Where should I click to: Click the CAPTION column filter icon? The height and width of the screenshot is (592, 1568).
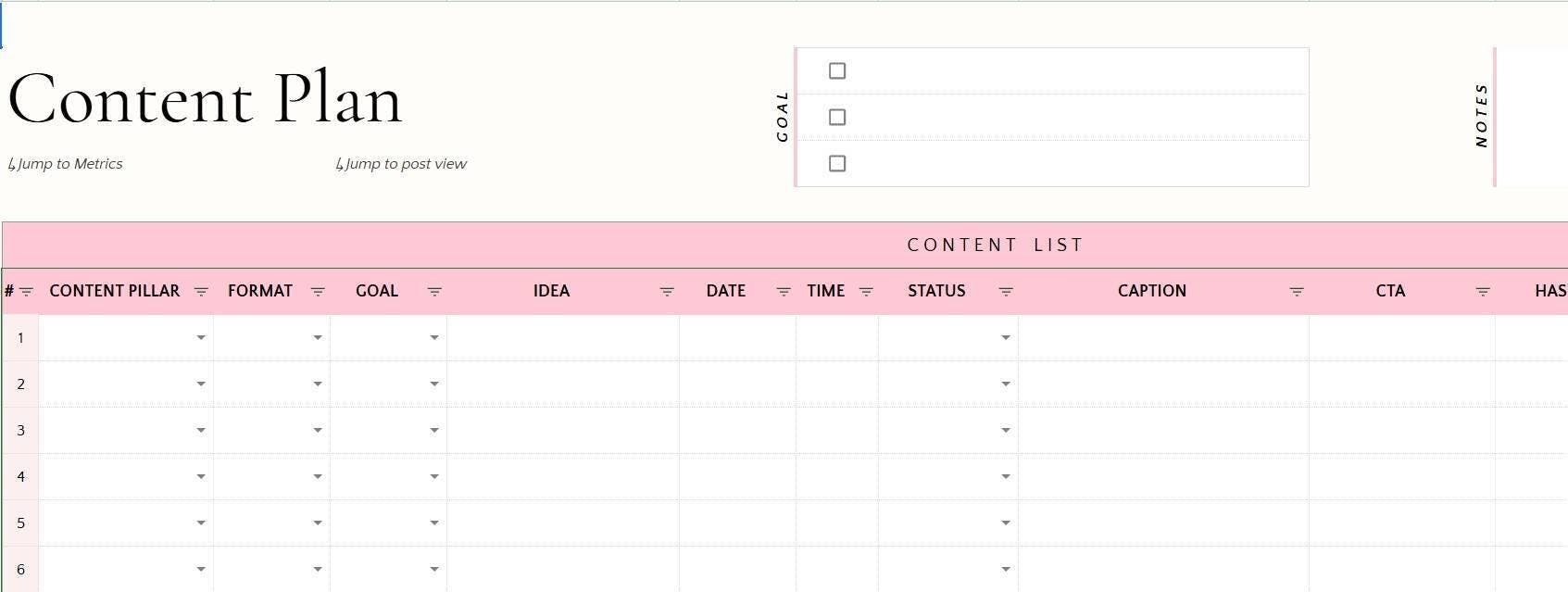click(x=1297, y=292)
